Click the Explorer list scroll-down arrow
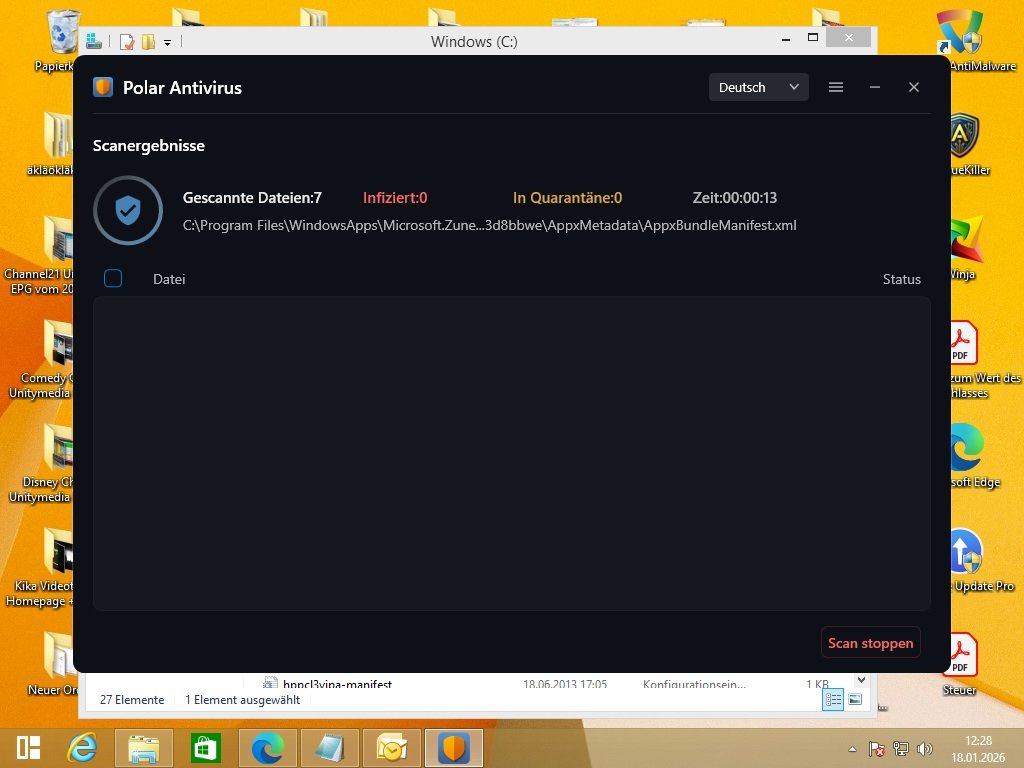 click(x=861, y=680)
